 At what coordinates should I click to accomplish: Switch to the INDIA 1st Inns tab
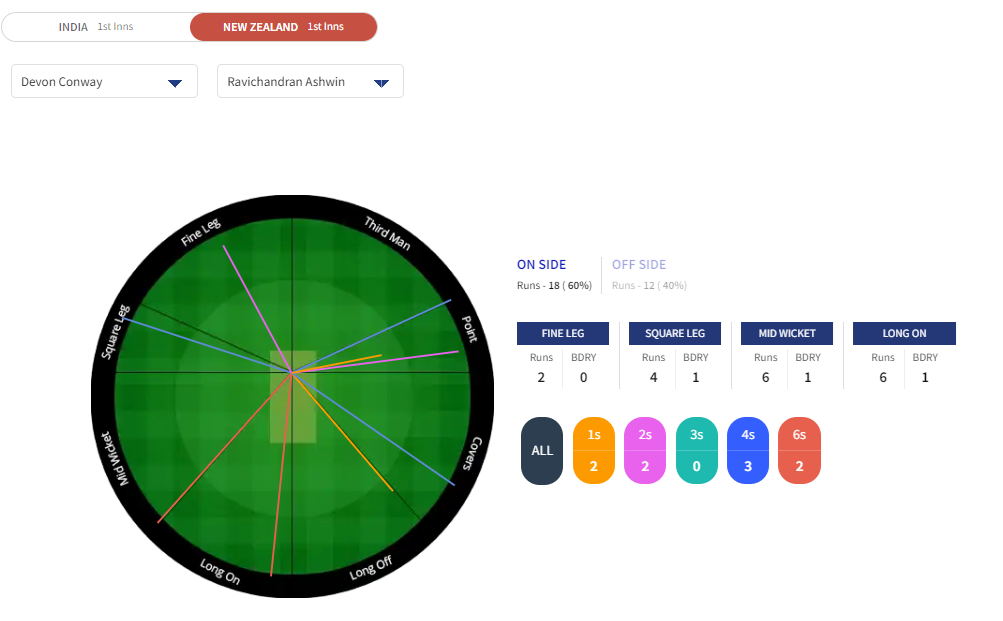pos(96,27)
